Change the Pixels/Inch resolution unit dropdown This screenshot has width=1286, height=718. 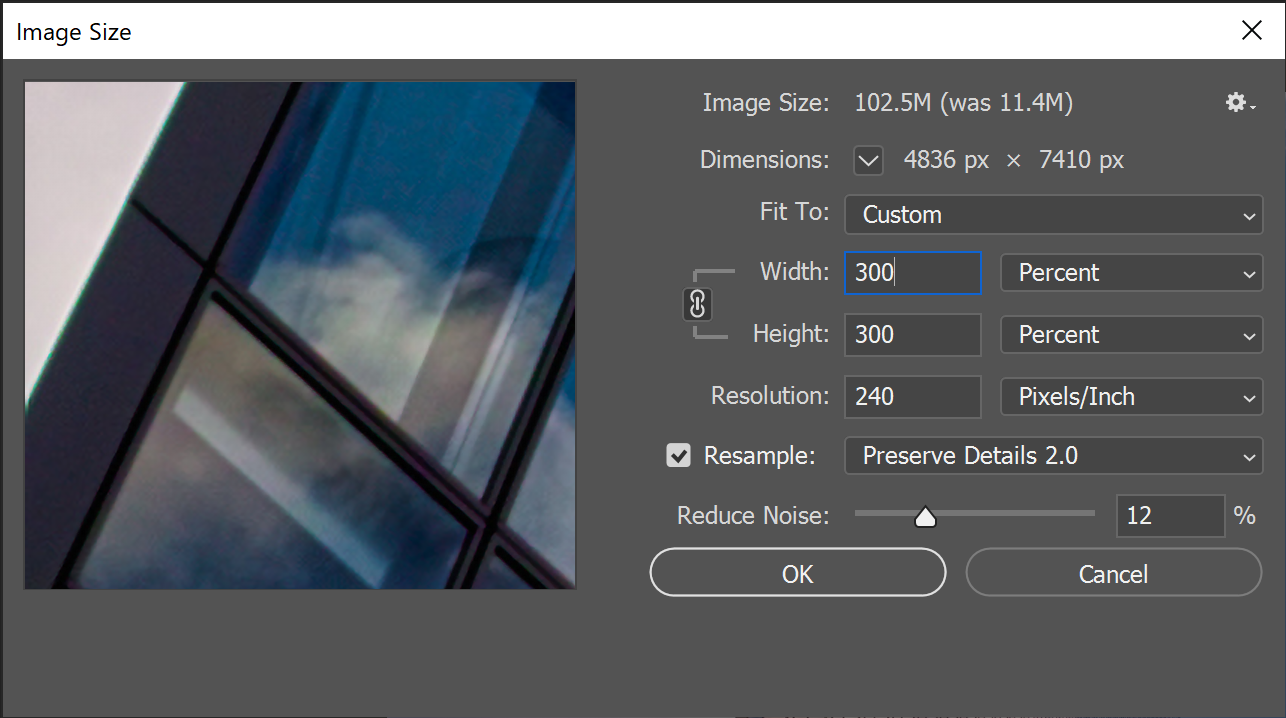1131,397
